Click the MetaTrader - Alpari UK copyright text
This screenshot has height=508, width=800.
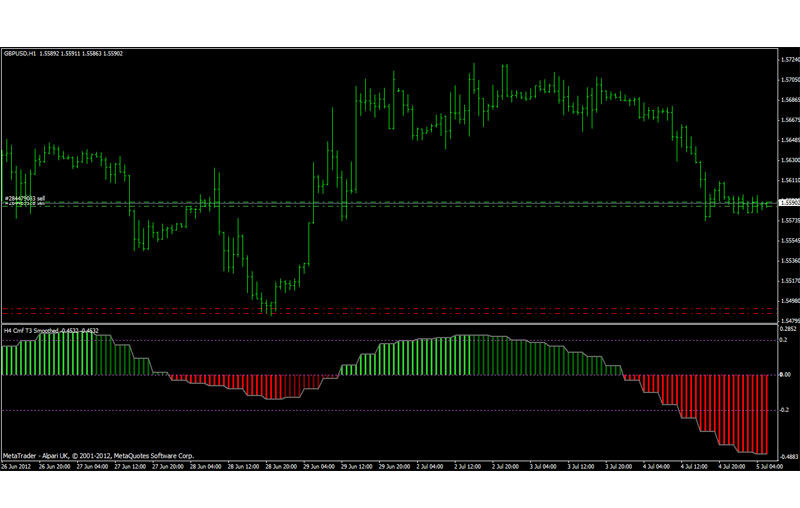click(98, 456)
